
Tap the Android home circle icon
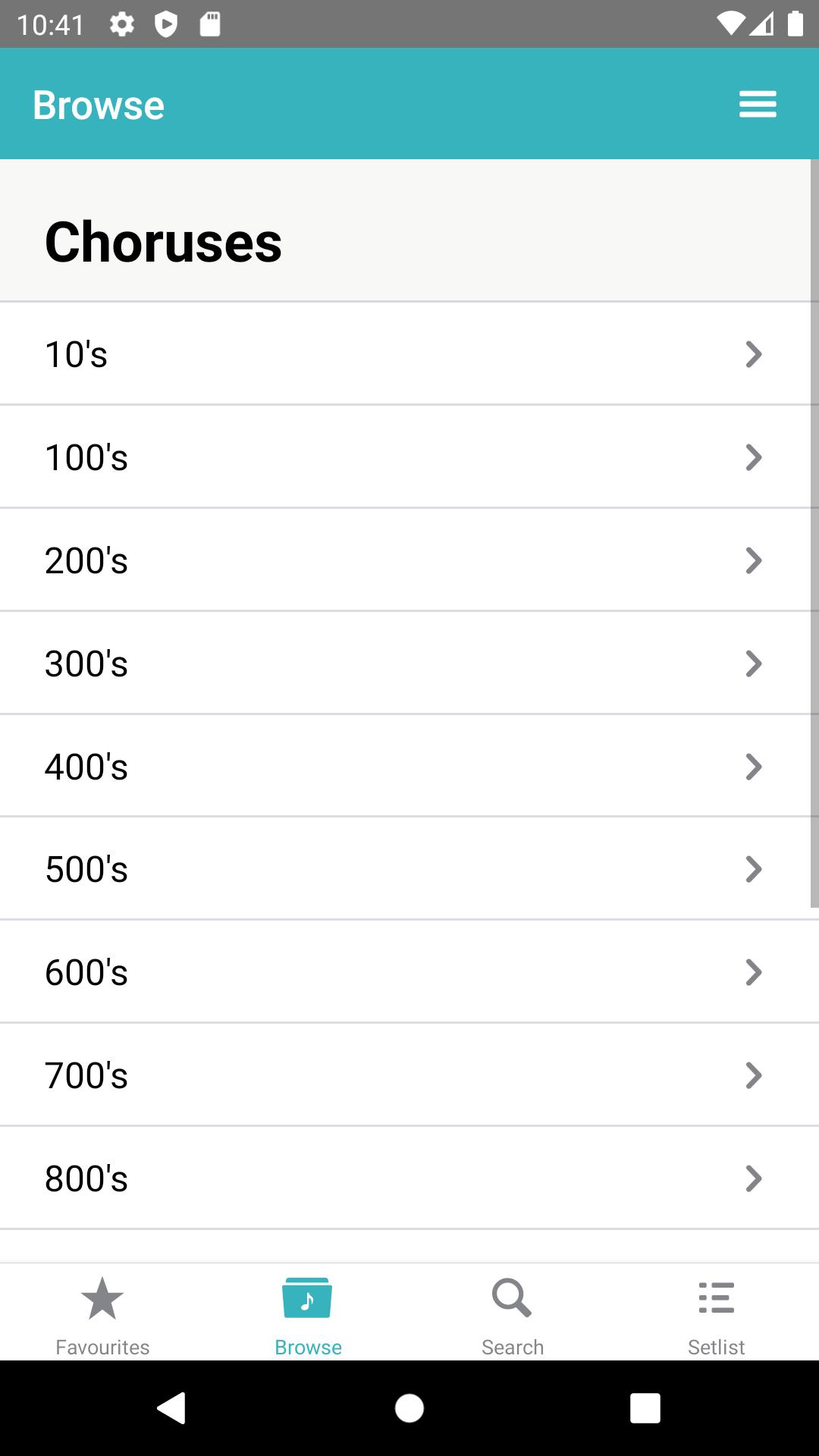pyautogui.click(x=409, y=1408)
